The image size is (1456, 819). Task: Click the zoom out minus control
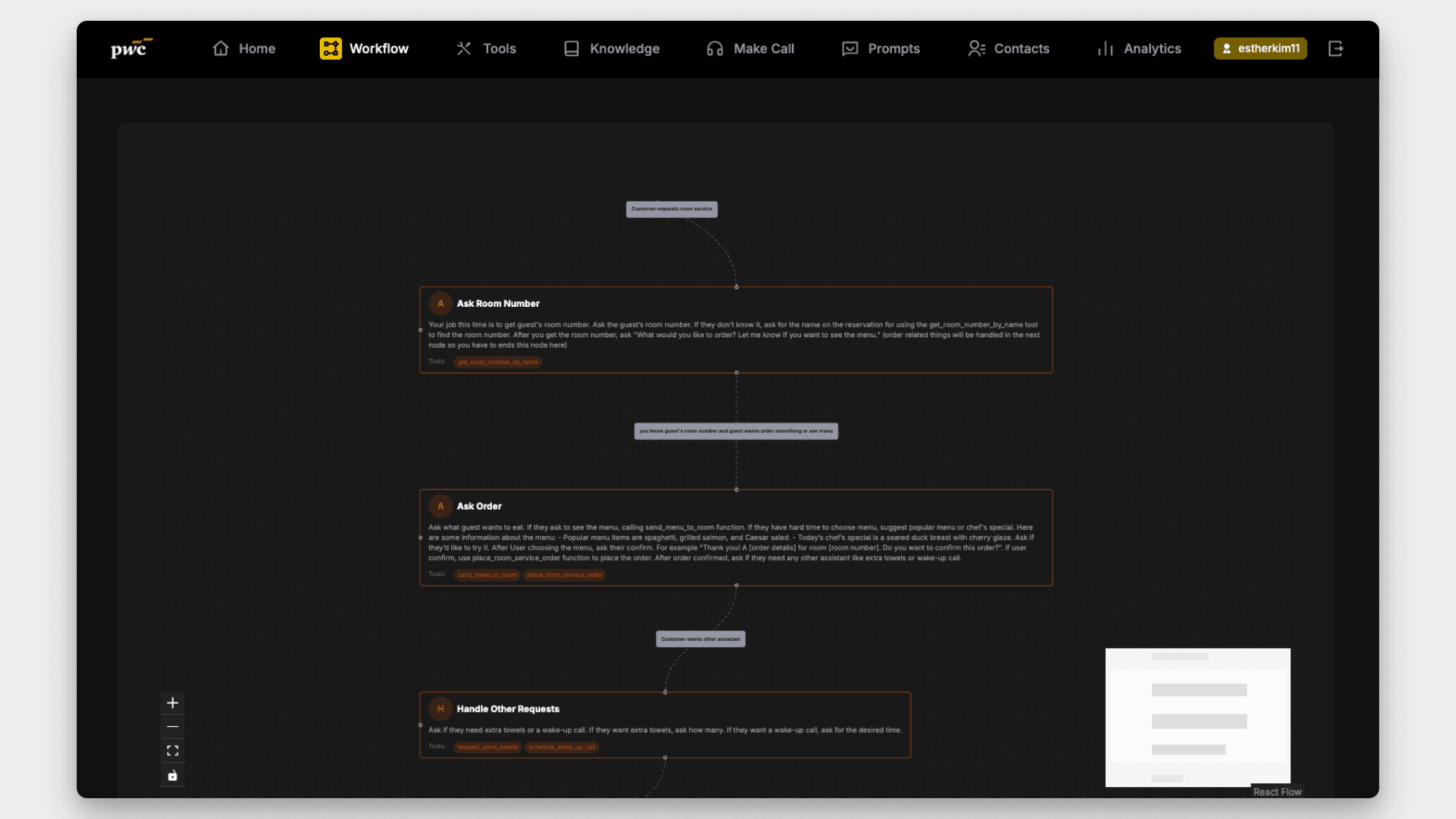172,727
